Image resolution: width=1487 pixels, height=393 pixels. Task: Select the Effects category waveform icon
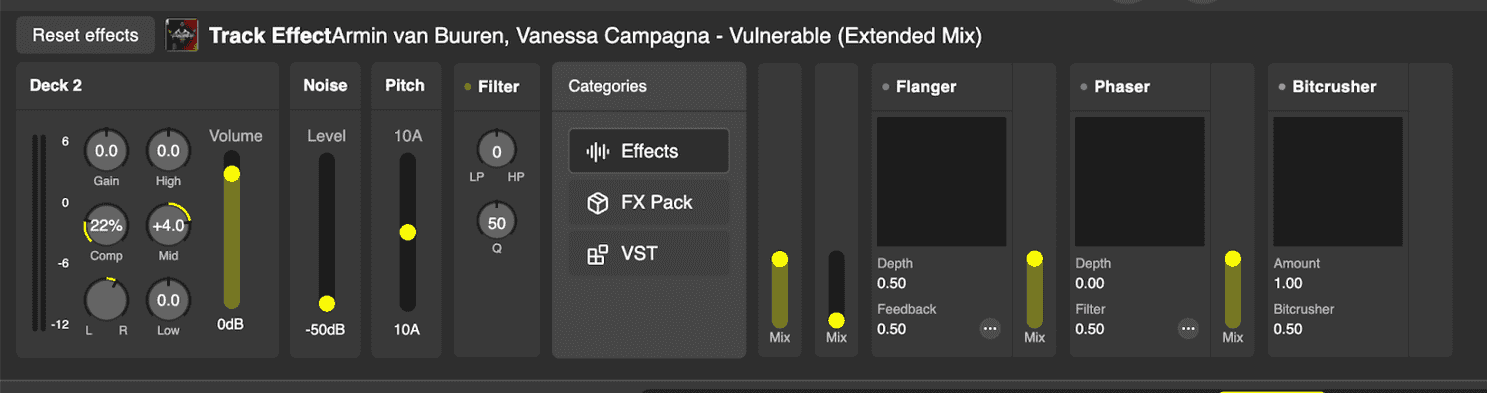[x=597, y=151]
